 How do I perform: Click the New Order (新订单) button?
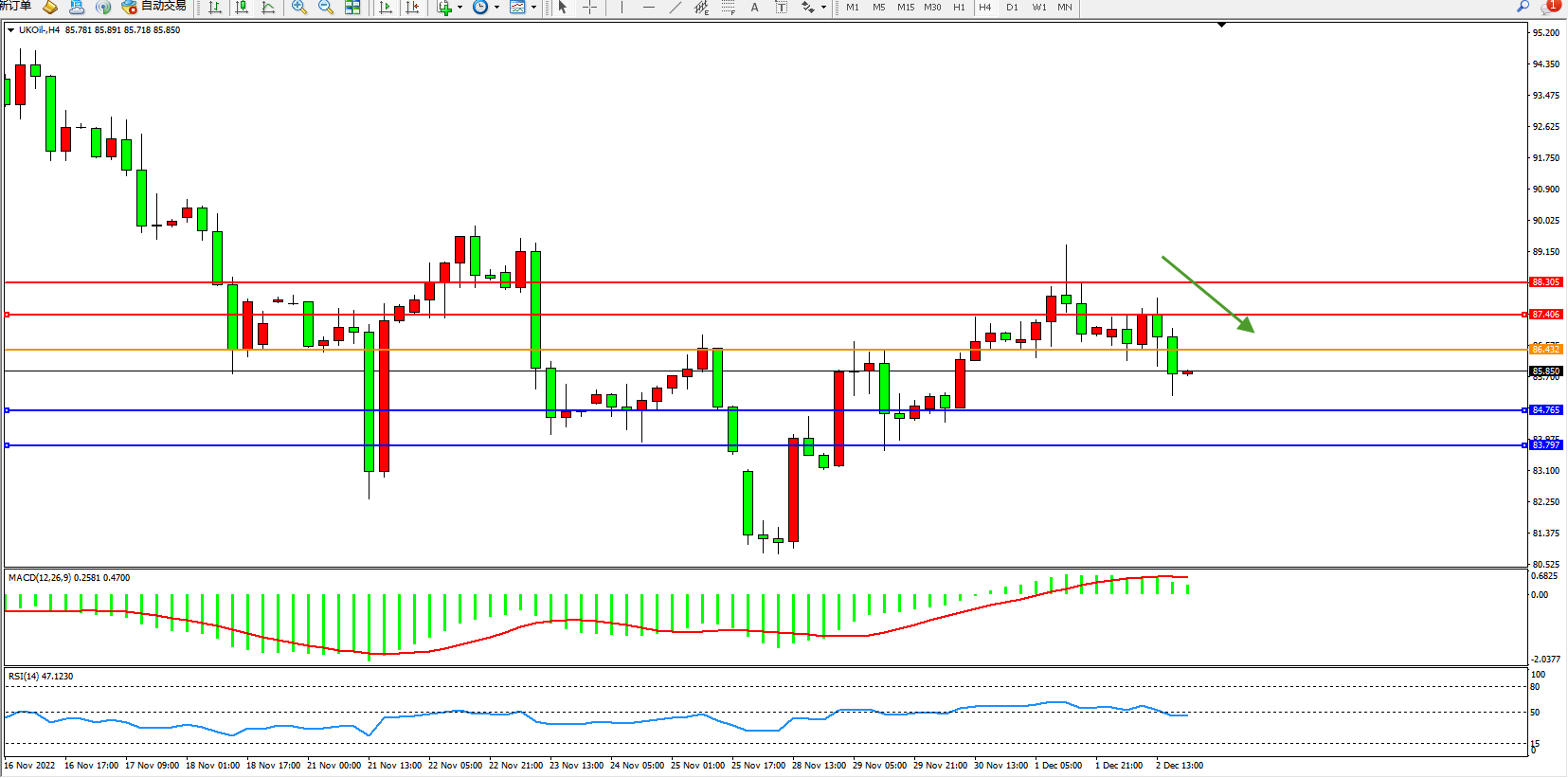15,7
